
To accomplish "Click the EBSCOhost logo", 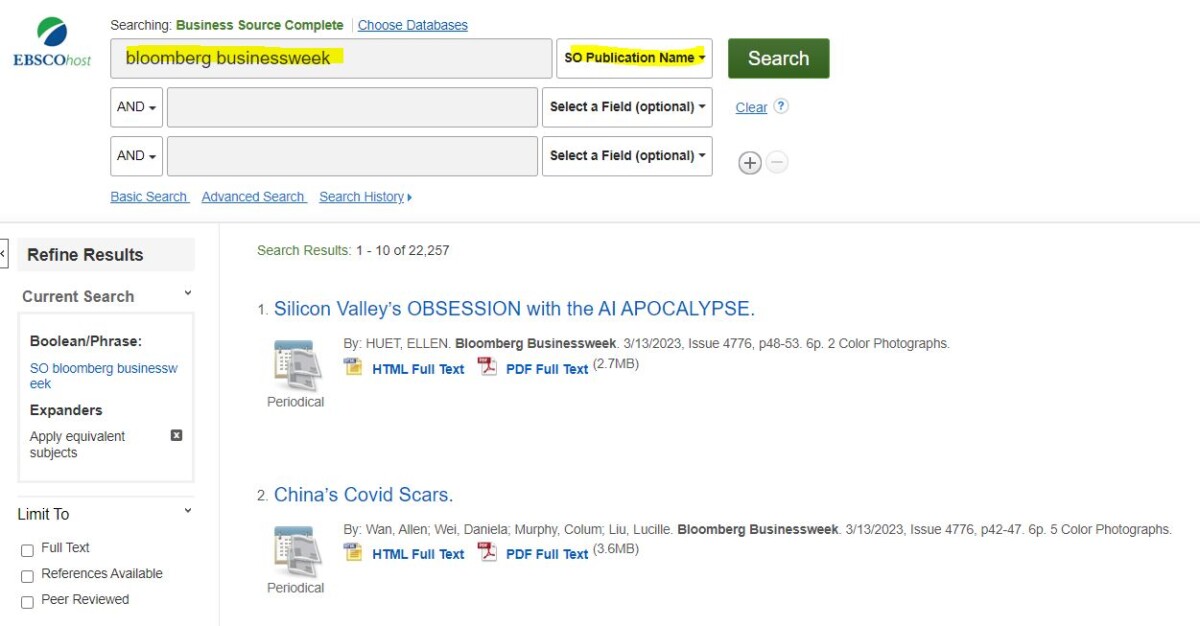I will 52,42.
